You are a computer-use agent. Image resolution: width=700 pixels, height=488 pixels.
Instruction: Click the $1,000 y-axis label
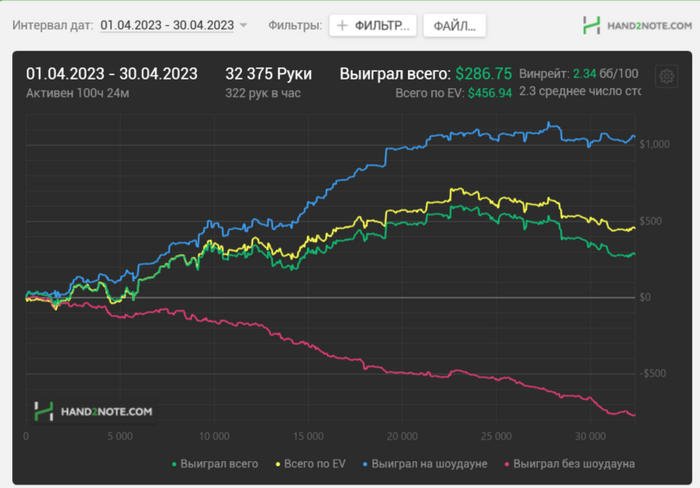654,144
